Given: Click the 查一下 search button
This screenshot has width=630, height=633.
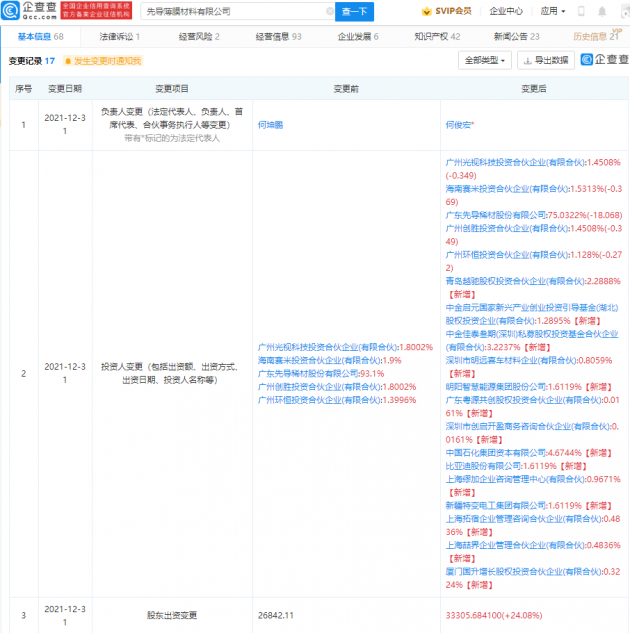Looking at the screenshot, I should click(x=354, y=11).
